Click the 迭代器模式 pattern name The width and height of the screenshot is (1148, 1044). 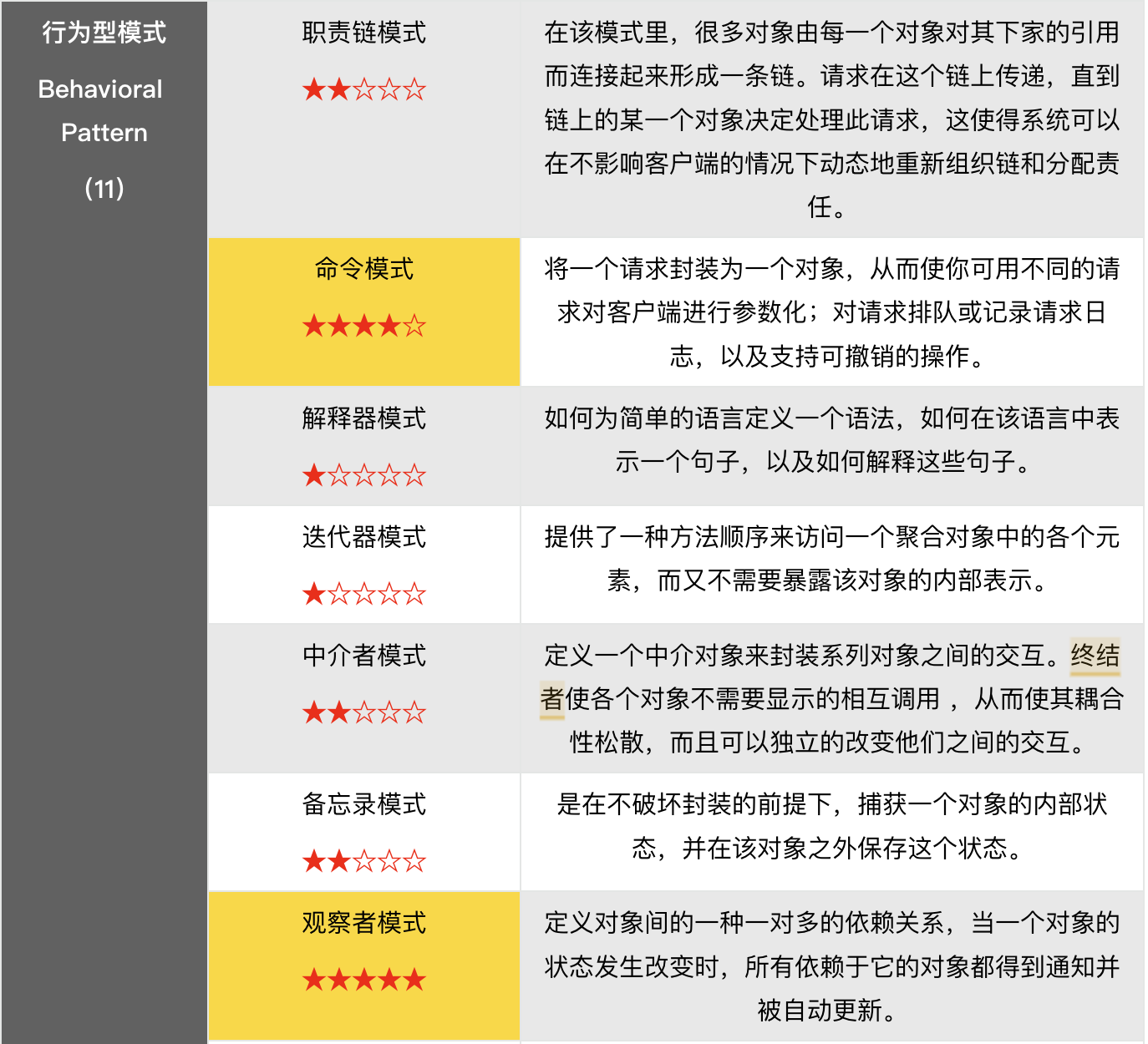[x=363, y=536]
